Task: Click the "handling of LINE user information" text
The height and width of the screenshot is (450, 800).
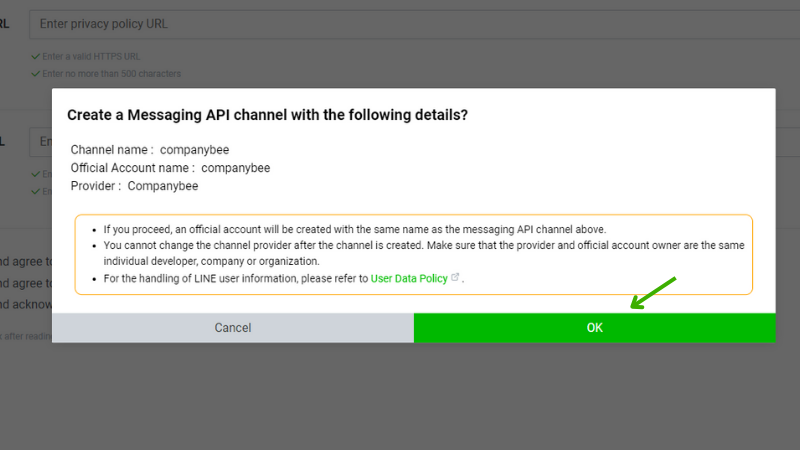Action: click(x=237, y=279)
